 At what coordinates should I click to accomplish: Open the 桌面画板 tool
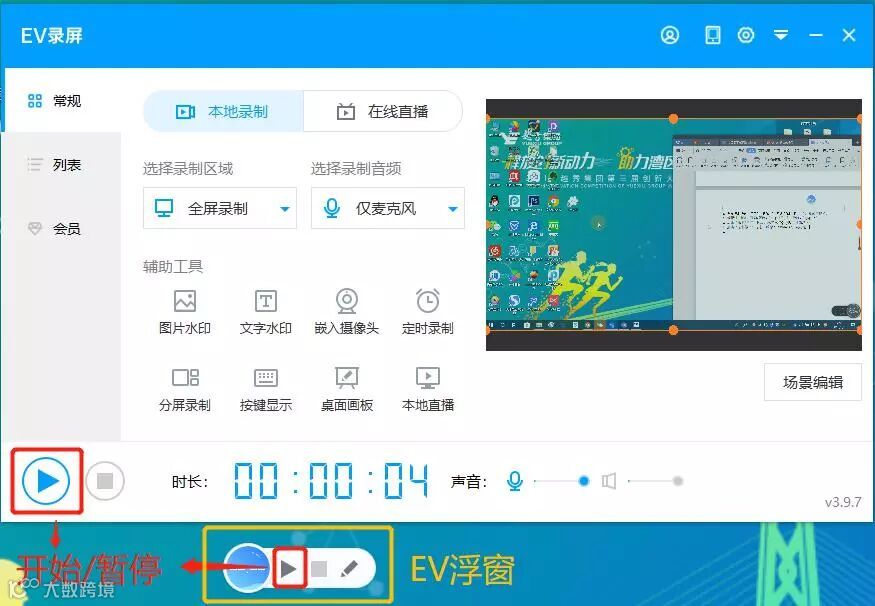347,389
